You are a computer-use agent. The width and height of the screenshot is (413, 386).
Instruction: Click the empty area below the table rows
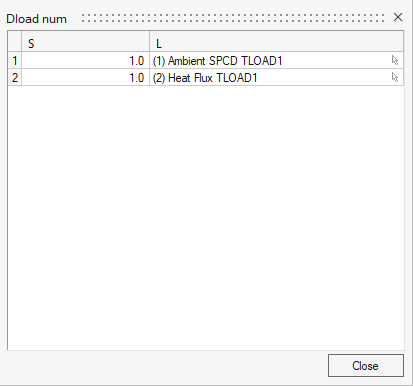(x=206, y=217)
